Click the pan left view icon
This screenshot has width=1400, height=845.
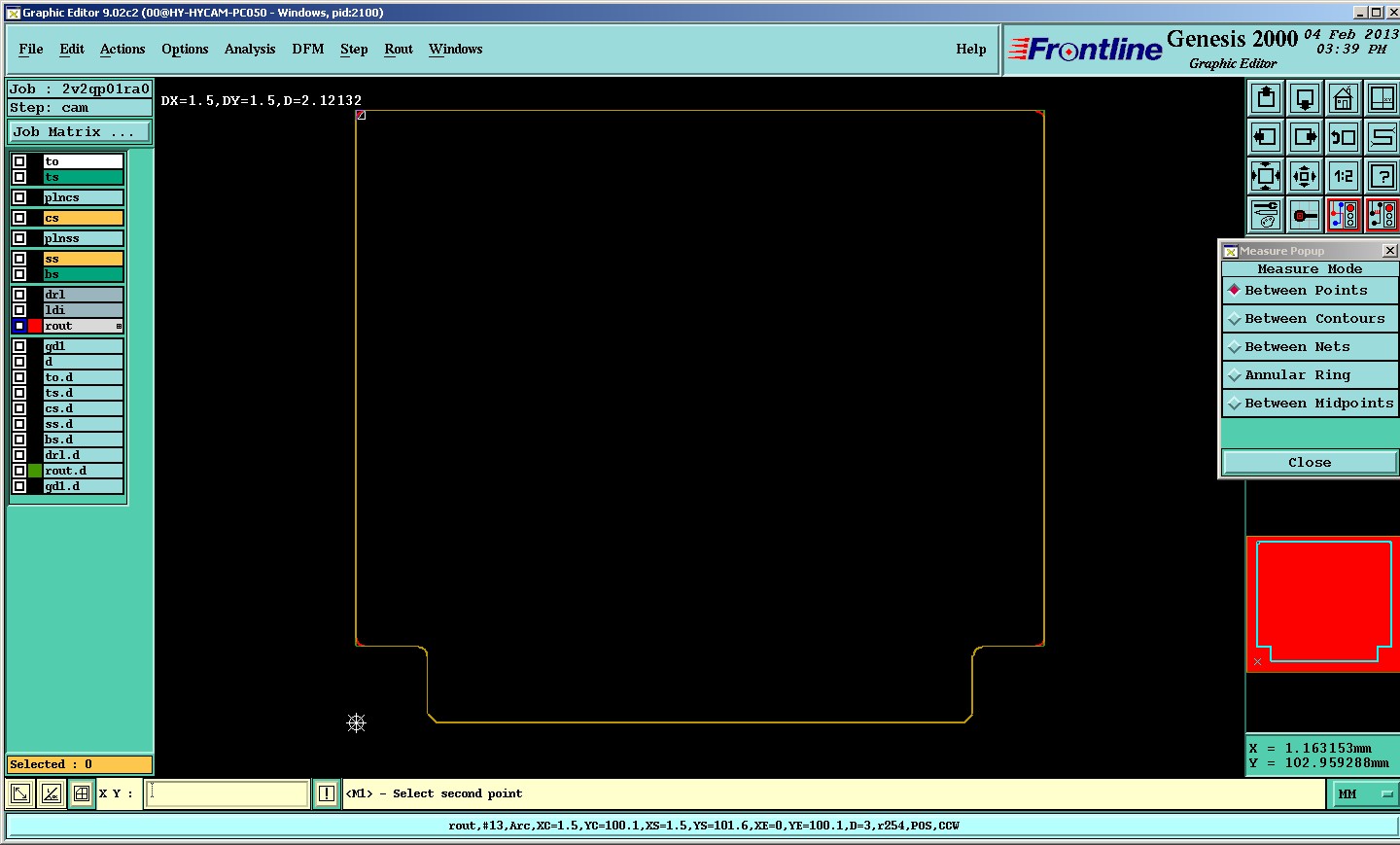click(x=1266, y=137)
